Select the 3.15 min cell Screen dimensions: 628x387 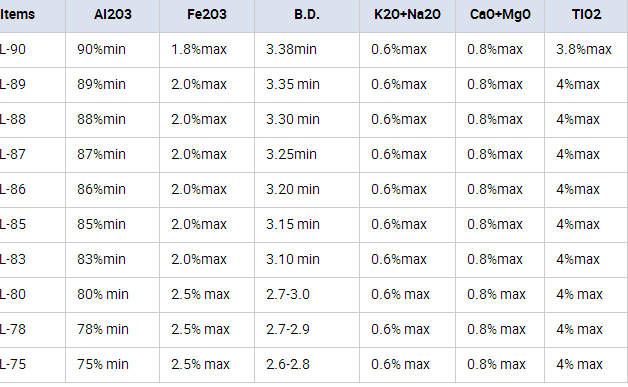pos(307,225)
